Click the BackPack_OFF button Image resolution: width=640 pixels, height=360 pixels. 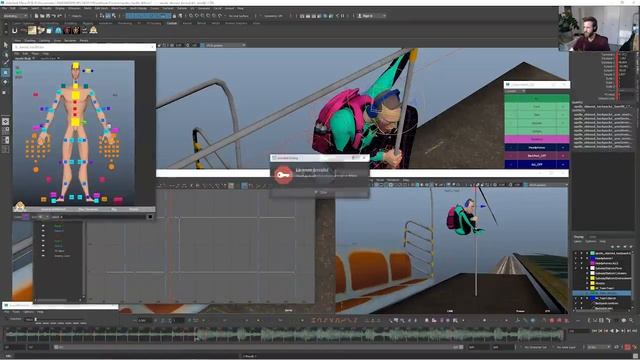click(537, 156)
